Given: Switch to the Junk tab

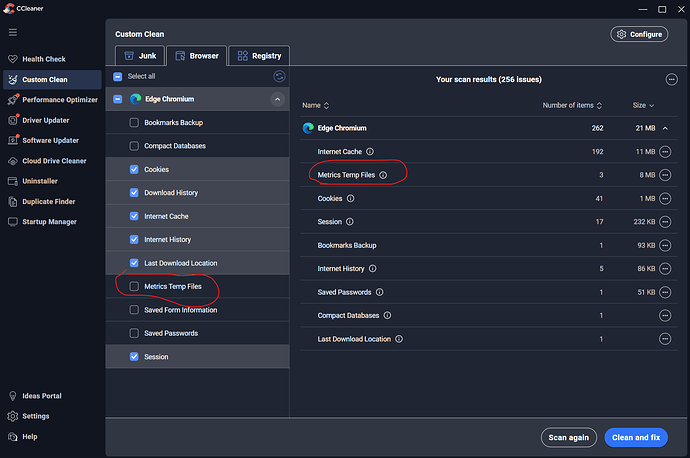Looking at the screenshot, I should 140,56.
